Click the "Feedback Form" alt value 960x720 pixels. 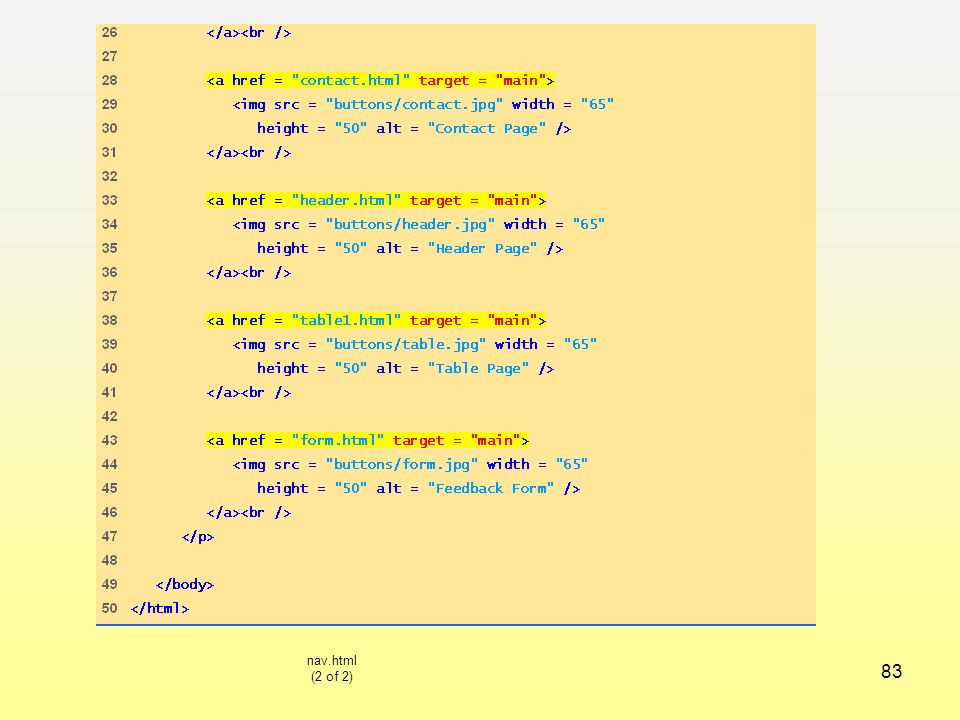(491, 489)
